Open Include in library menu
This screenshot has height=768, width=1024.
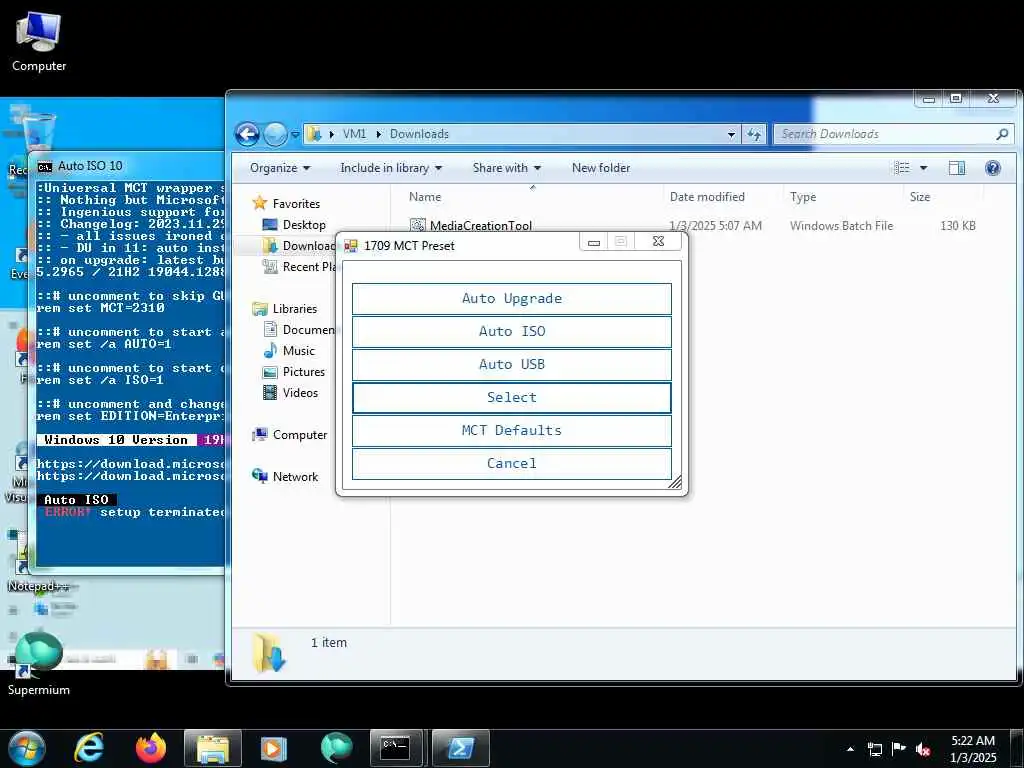pos(391,168)
